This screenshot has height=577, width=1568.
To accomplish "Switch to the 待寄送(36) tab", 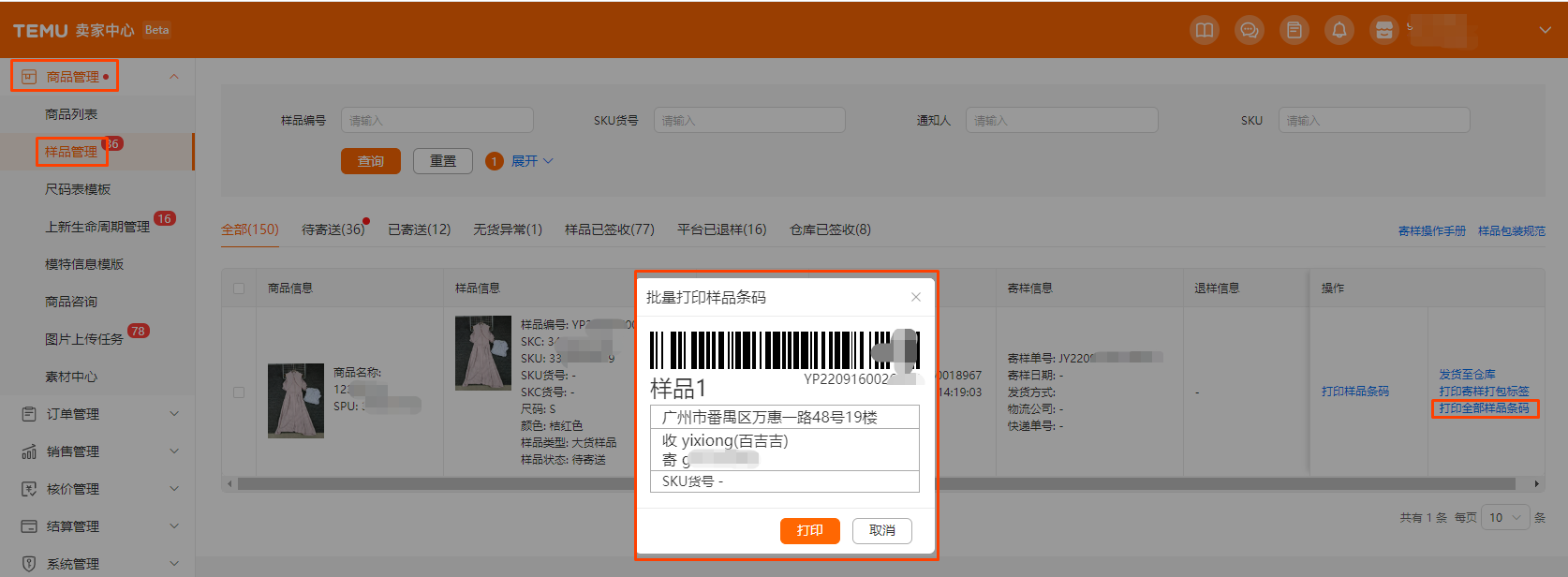I will coord(333,229).
